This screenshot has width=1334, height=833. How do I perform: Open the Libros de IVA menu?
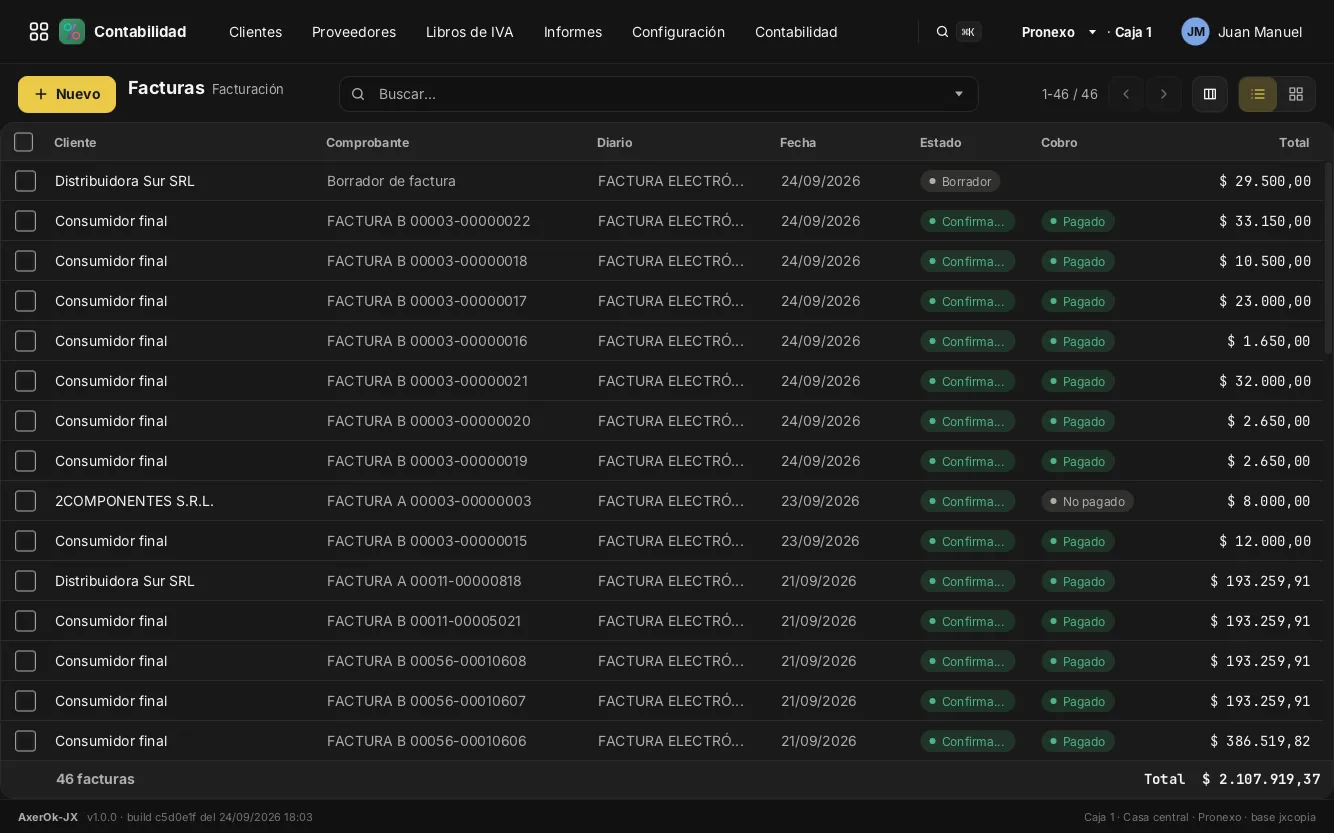470,32
